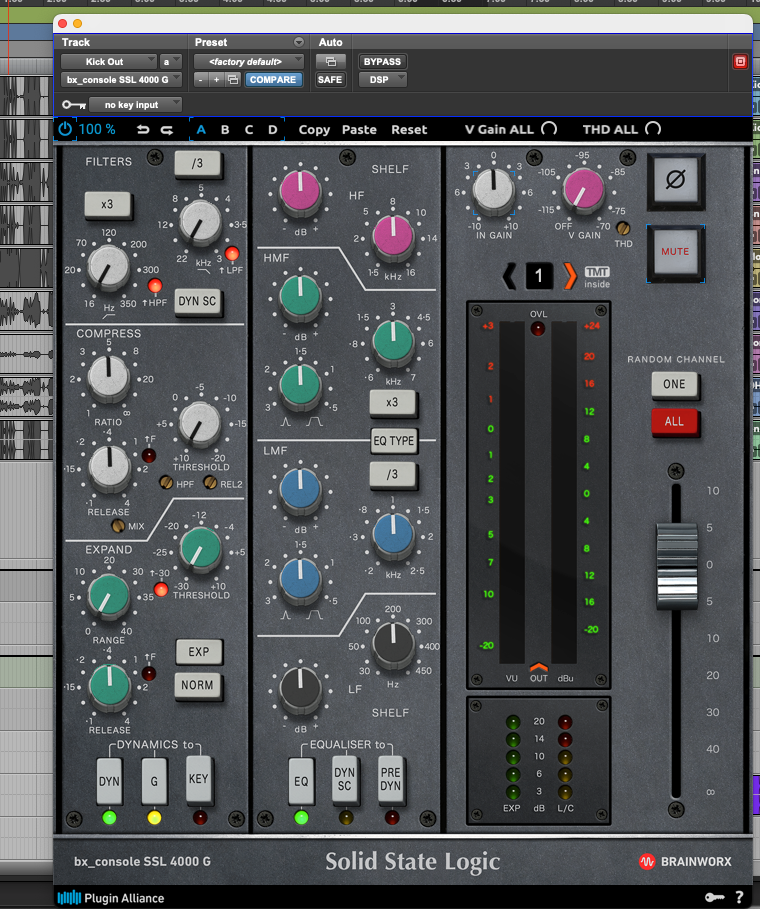Open the DSP dropdown

383,79
